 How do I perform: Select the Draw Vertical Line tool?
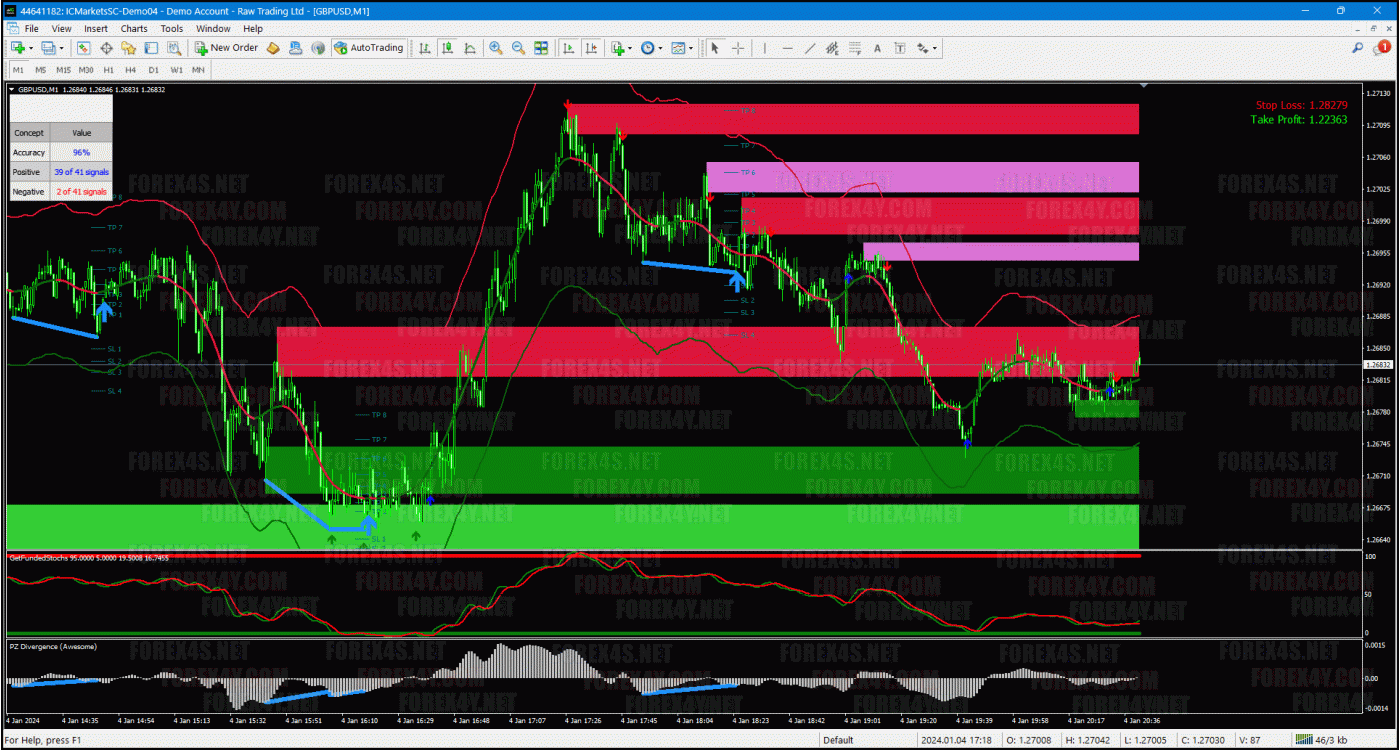coord(765,47)
